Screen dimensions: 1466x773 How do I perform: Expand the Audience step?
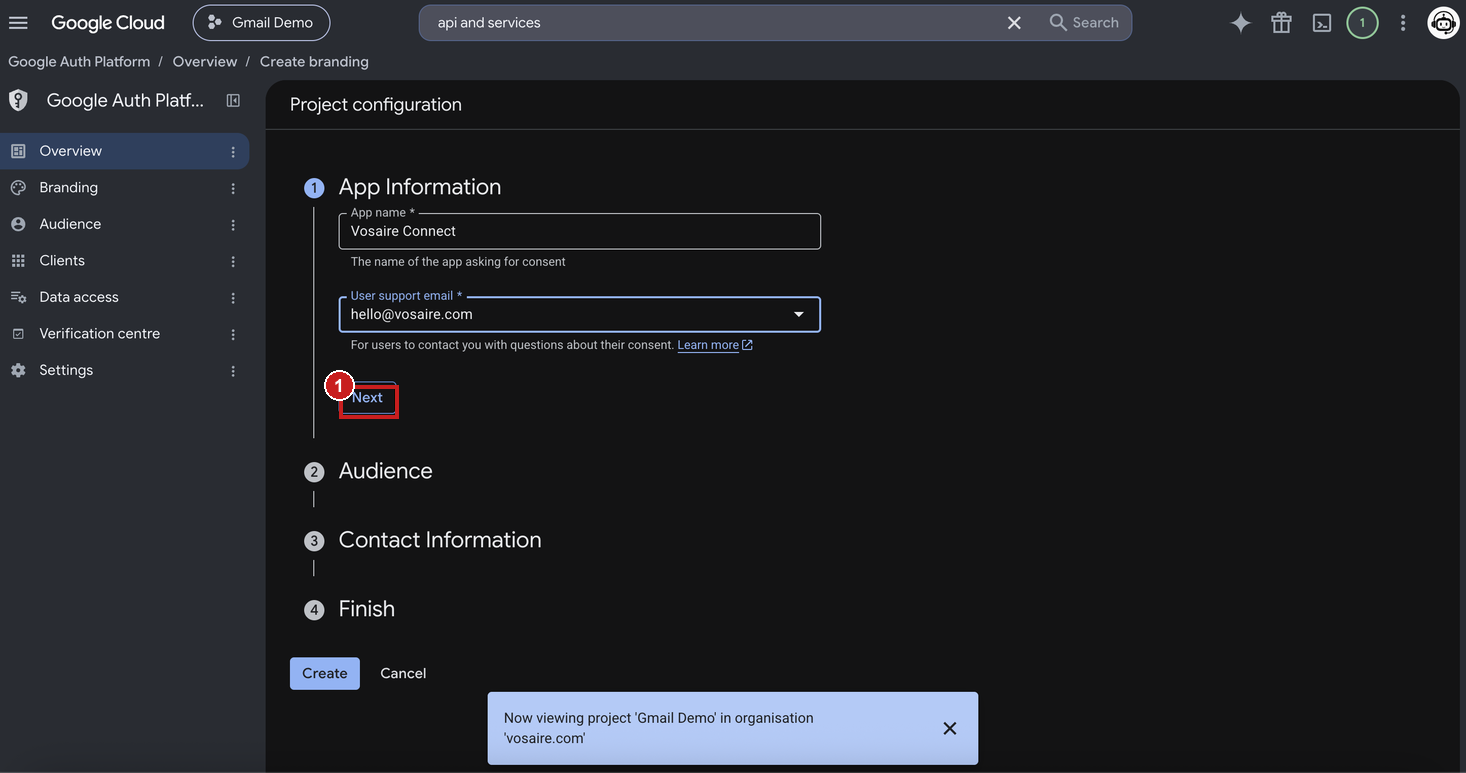click(386, 471)
